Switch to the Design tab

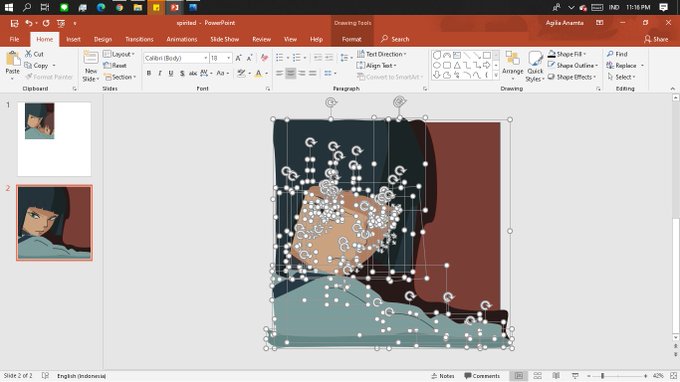click(103, 39)
